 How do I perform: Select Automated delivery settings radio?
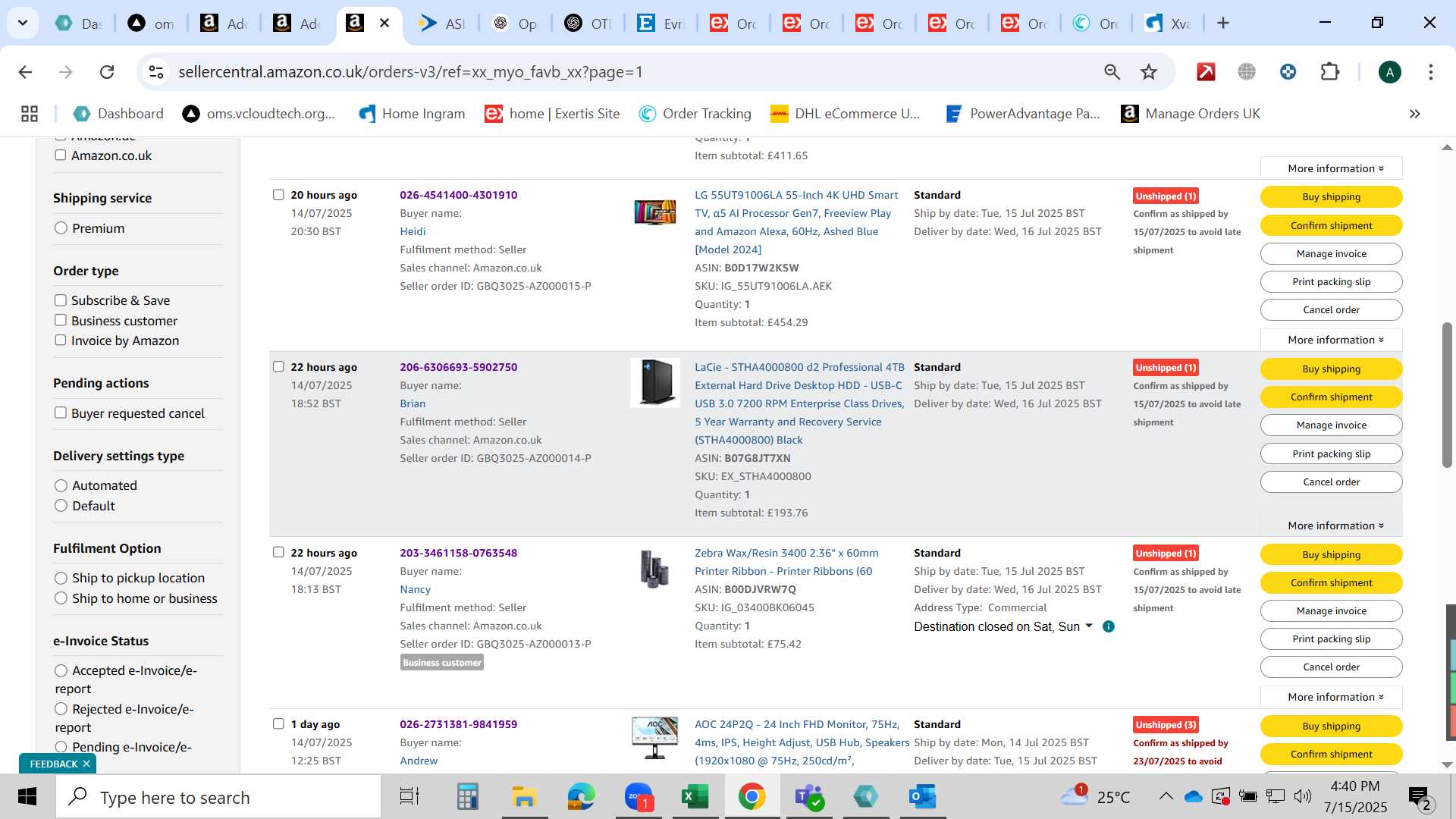[61, 485]
